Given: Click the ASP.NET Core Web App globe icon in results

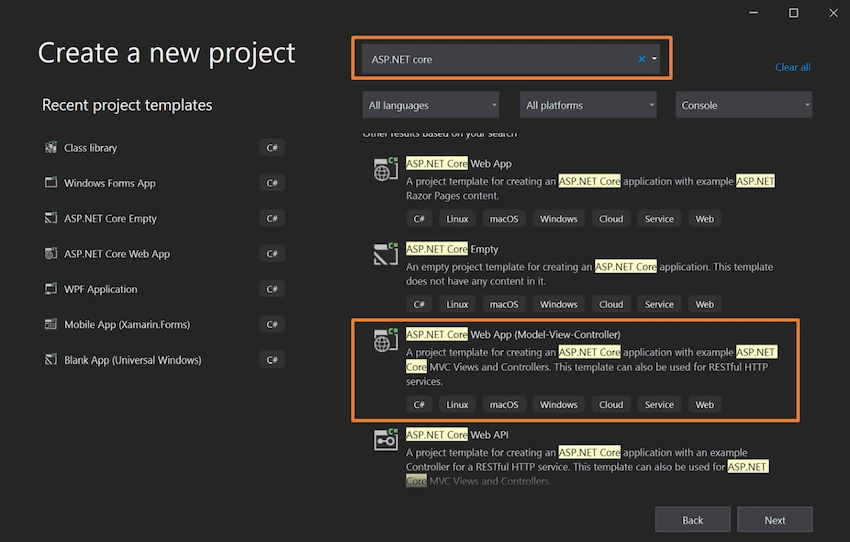Looking at the screenshot, I should point(385,170).
